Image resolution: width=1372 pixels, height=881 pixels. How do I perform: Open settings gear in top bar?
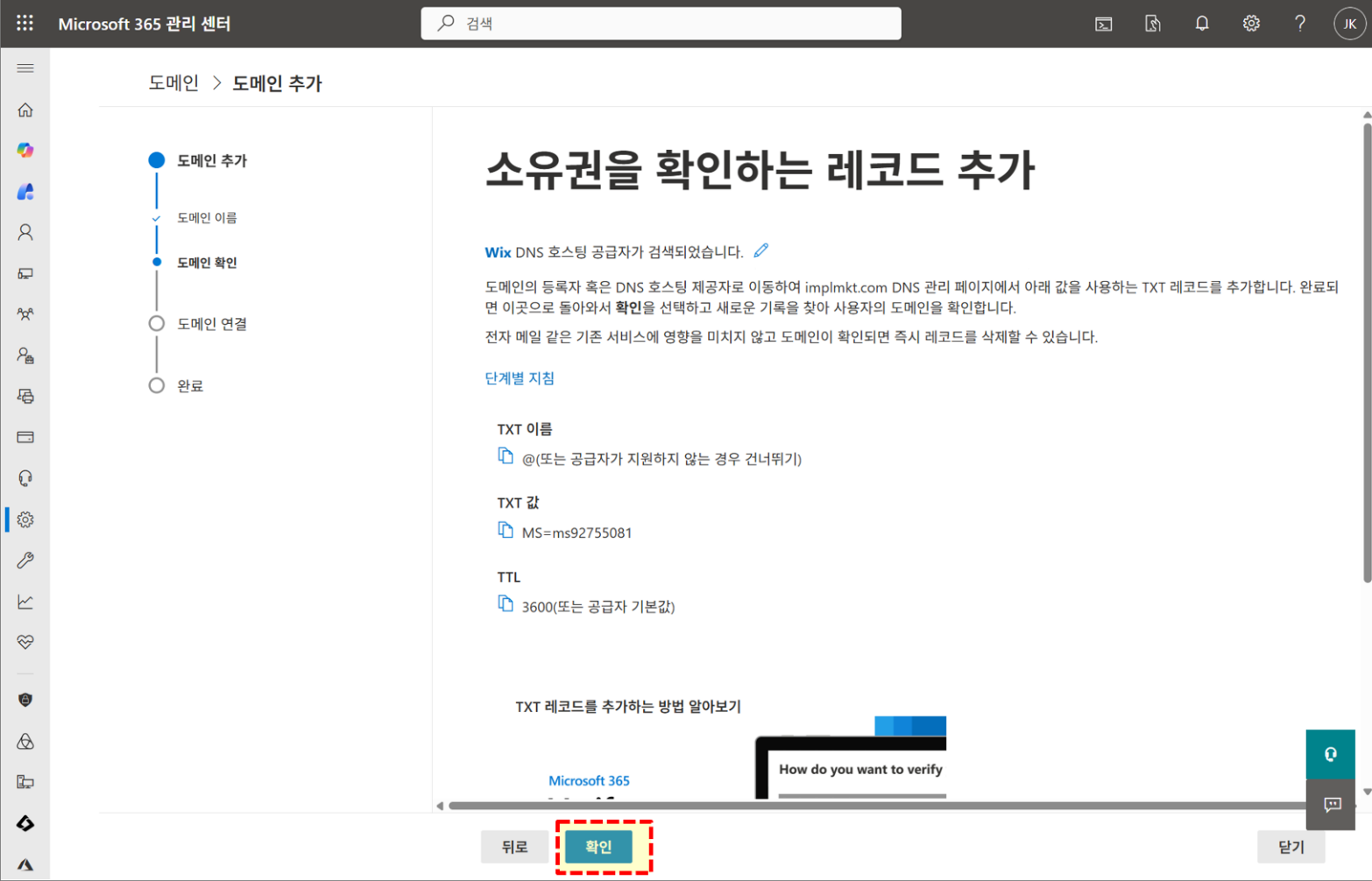1251,24
